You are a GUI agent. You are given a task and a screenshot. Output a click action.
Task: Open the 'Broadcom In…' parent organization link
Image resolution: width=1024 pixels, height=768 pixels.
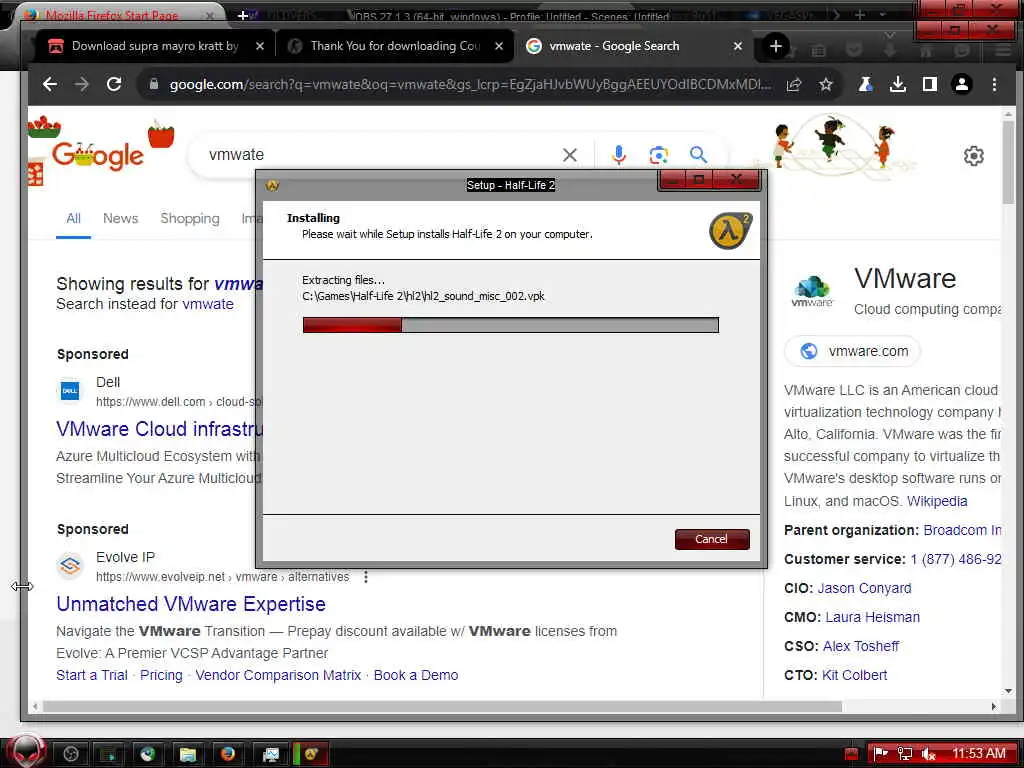962,530
